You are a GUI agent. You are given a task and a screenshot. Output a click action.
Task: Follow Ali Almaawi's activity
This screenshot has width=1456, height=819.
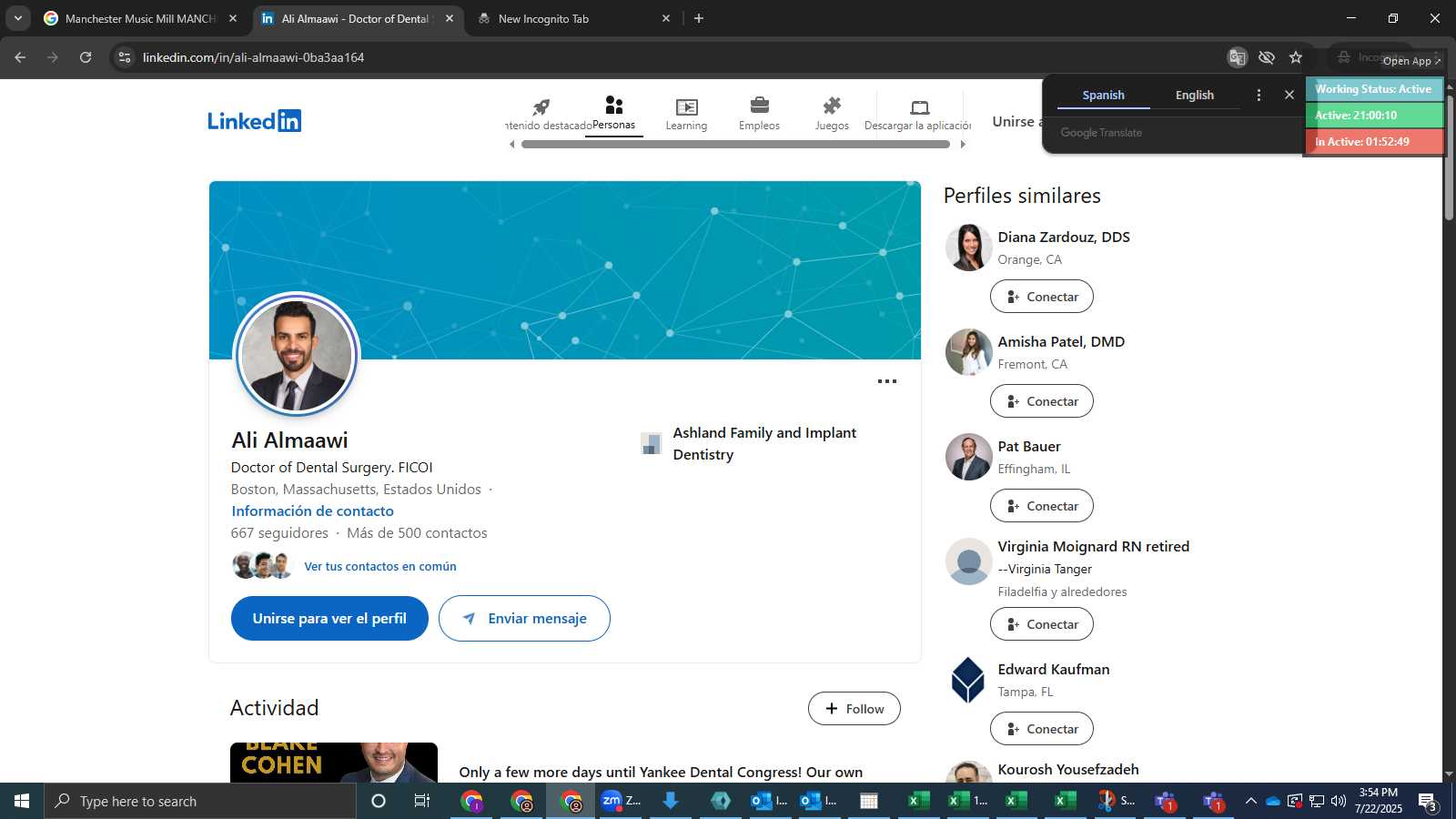pyautogui.click(x=854, y=709)
